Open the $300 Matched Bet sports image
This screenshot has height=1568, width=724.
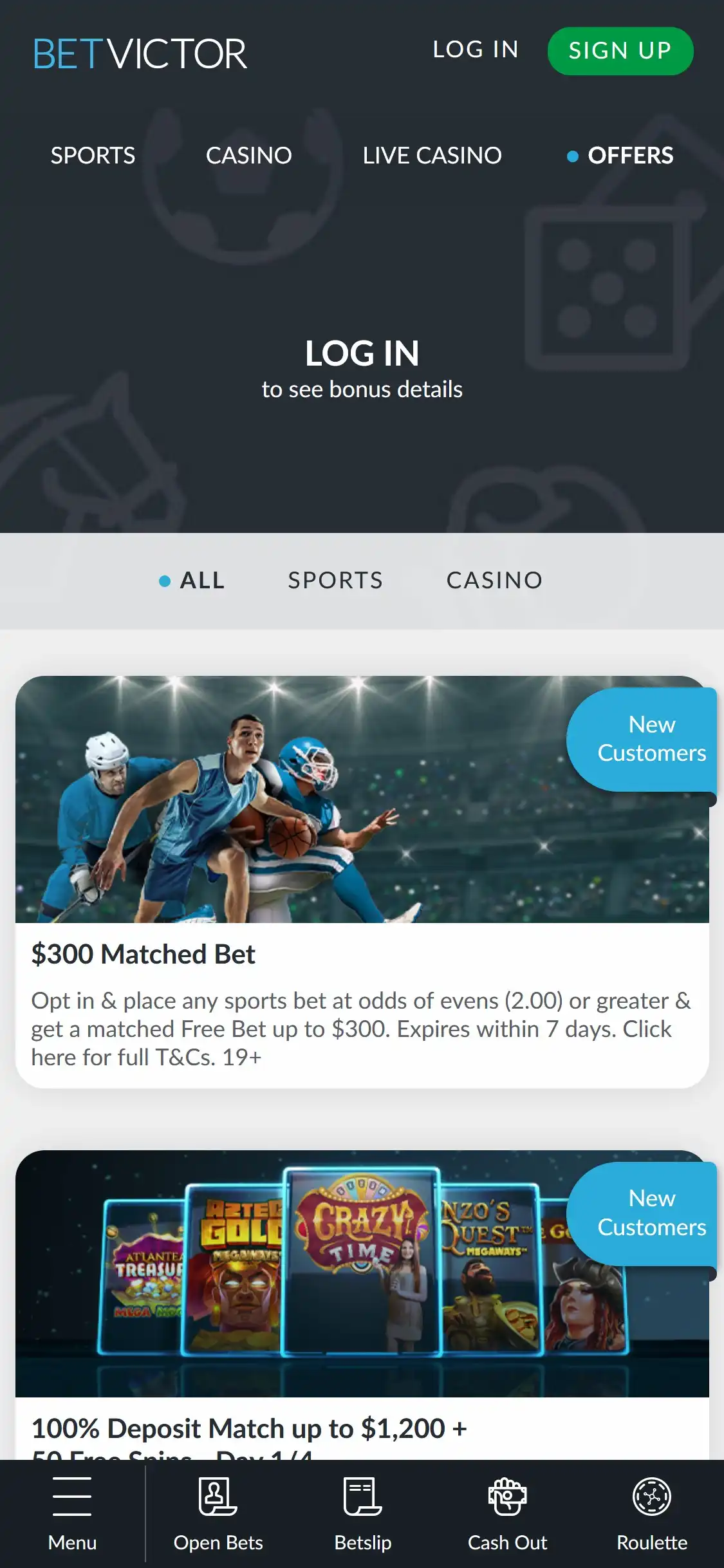coord(362,799)
